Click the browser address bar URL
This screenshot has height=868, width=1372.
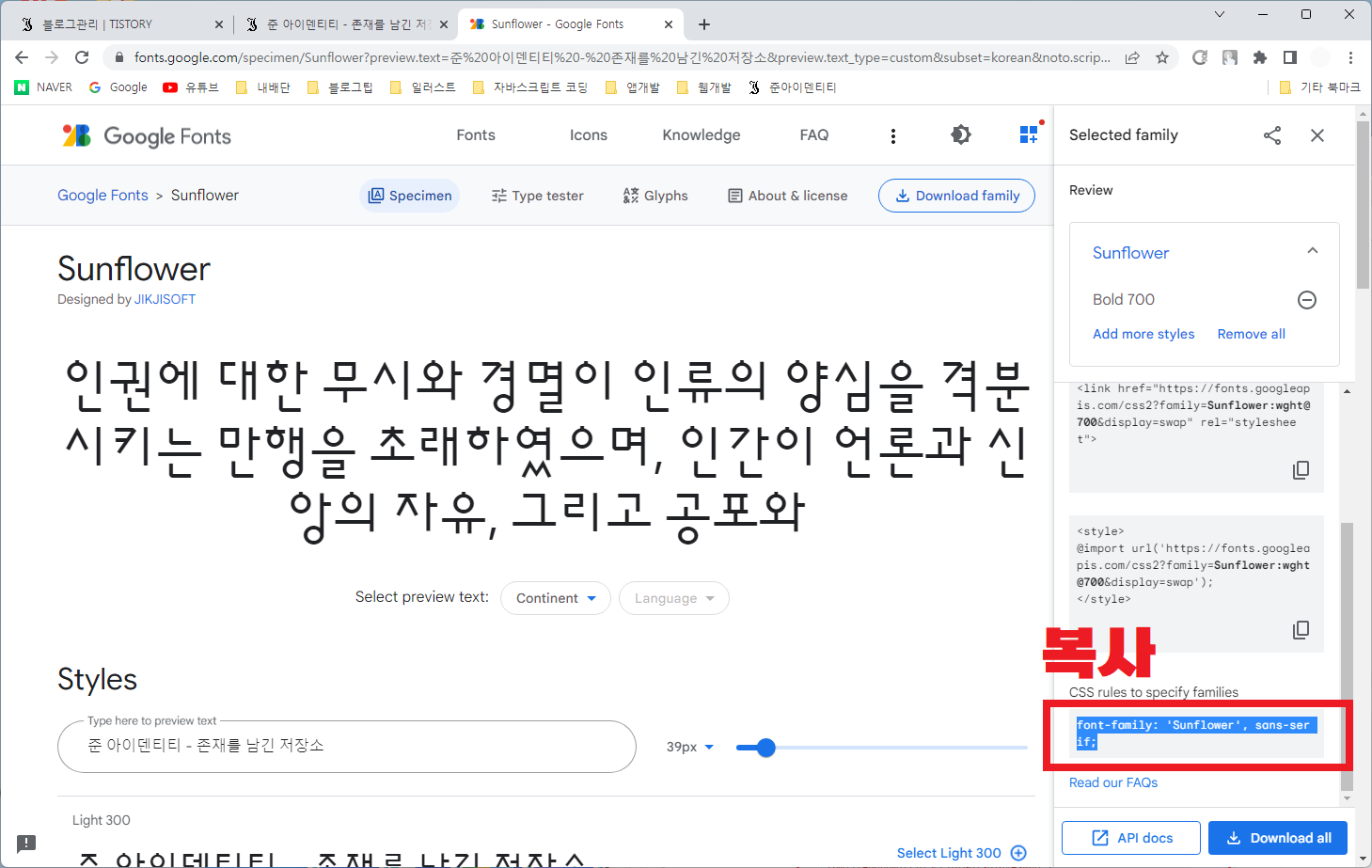coord(622,57)
